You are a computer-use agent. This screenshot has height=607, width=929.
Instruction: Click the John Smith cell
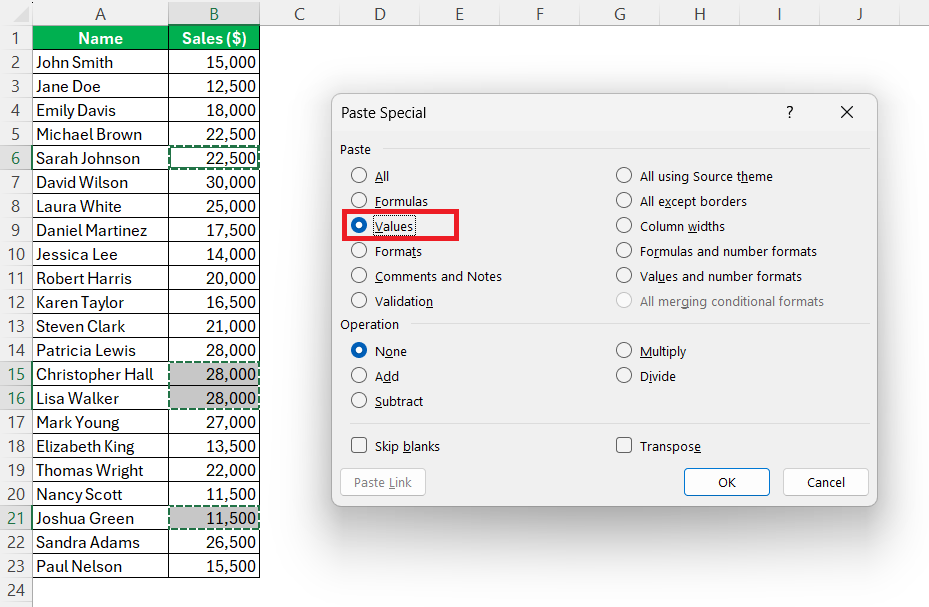(x=100, y=62)
